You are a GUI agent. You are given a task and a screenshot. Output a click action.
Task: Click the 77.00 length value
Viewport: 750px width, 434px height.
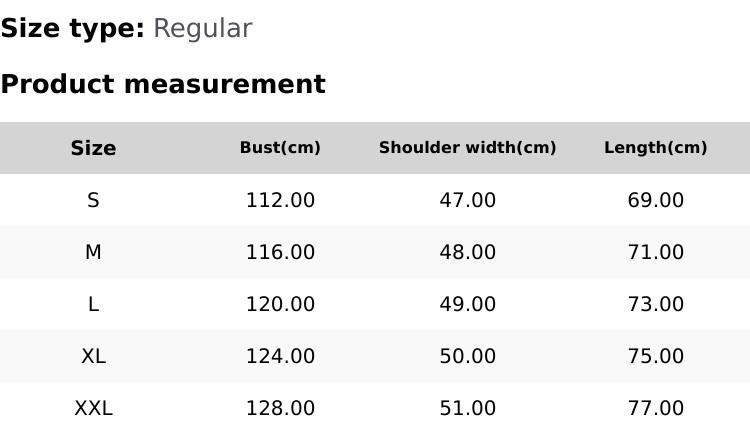pos(655,408)
